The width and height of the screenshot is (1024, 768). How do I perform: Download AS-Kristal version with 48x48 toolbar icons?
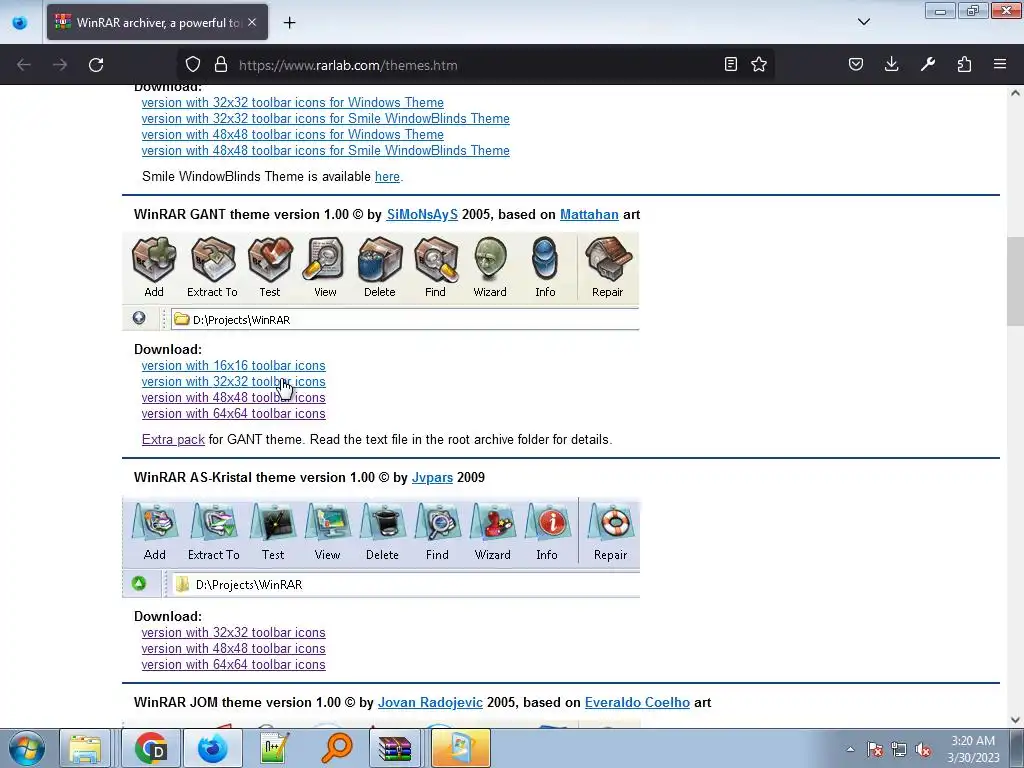click(x=233, y=648)
